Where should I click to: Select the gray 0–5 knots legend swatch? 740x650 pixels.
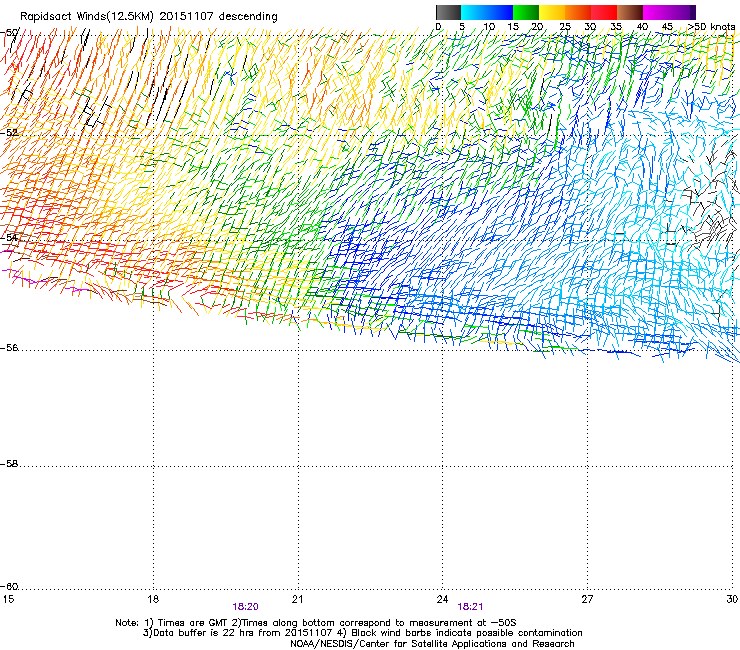click(x=448, y=12)
